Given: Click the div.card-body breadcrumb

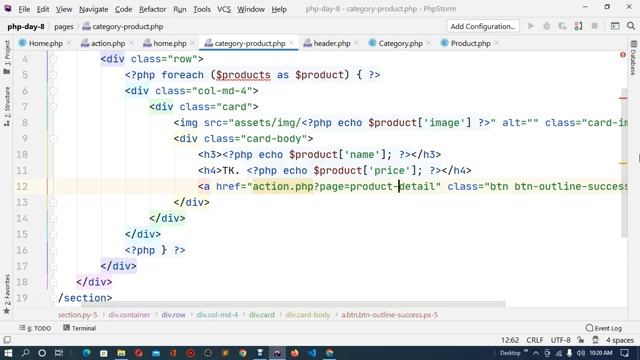Looking at the screenshot, I should pyautogui.click(x=308, y=315).
